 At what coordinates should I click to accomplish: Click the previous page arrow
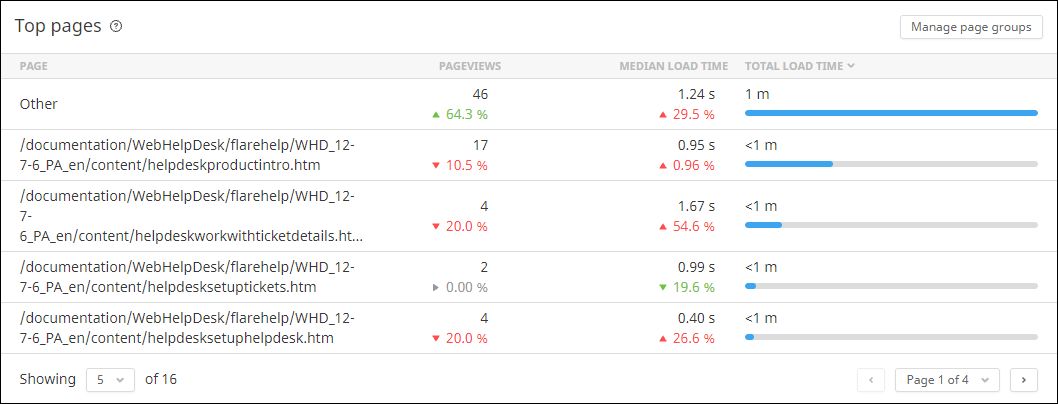click(871, 380)
